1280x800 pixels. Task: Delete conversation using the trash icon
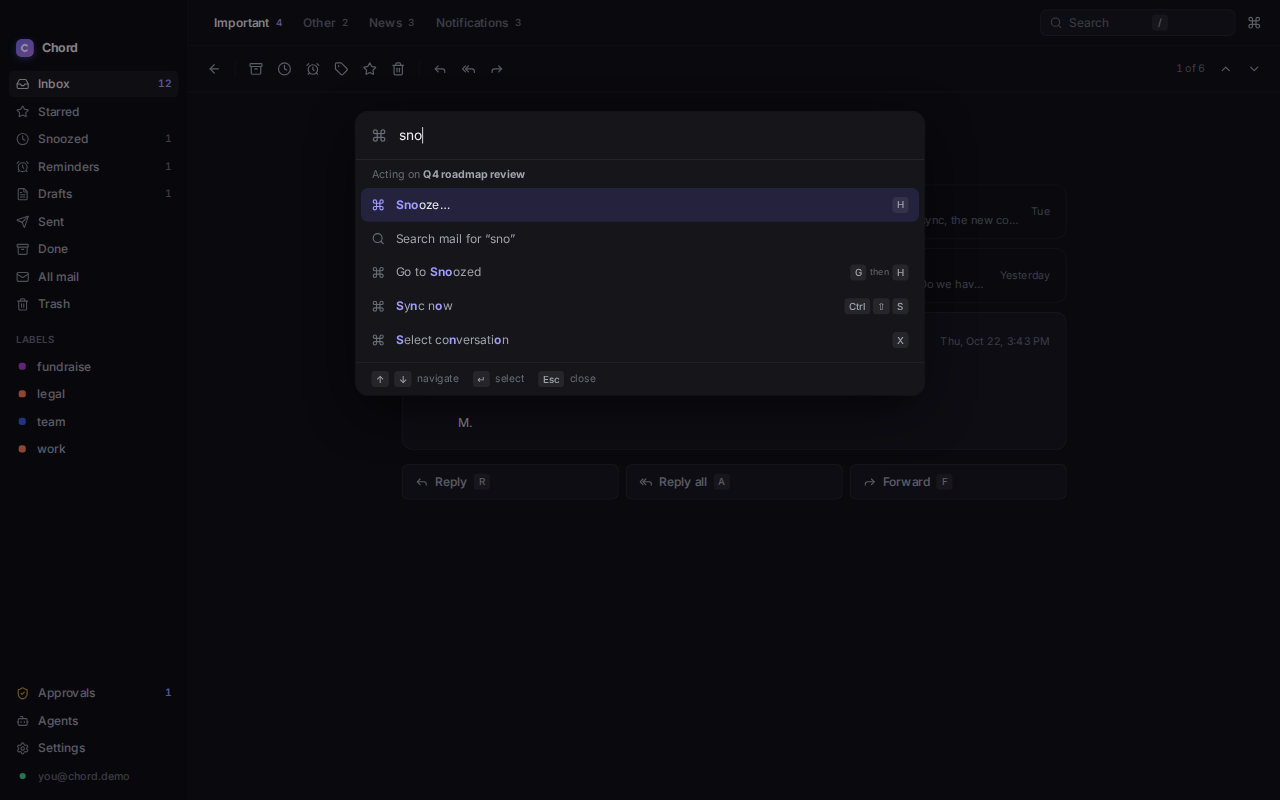coord(398,69)
